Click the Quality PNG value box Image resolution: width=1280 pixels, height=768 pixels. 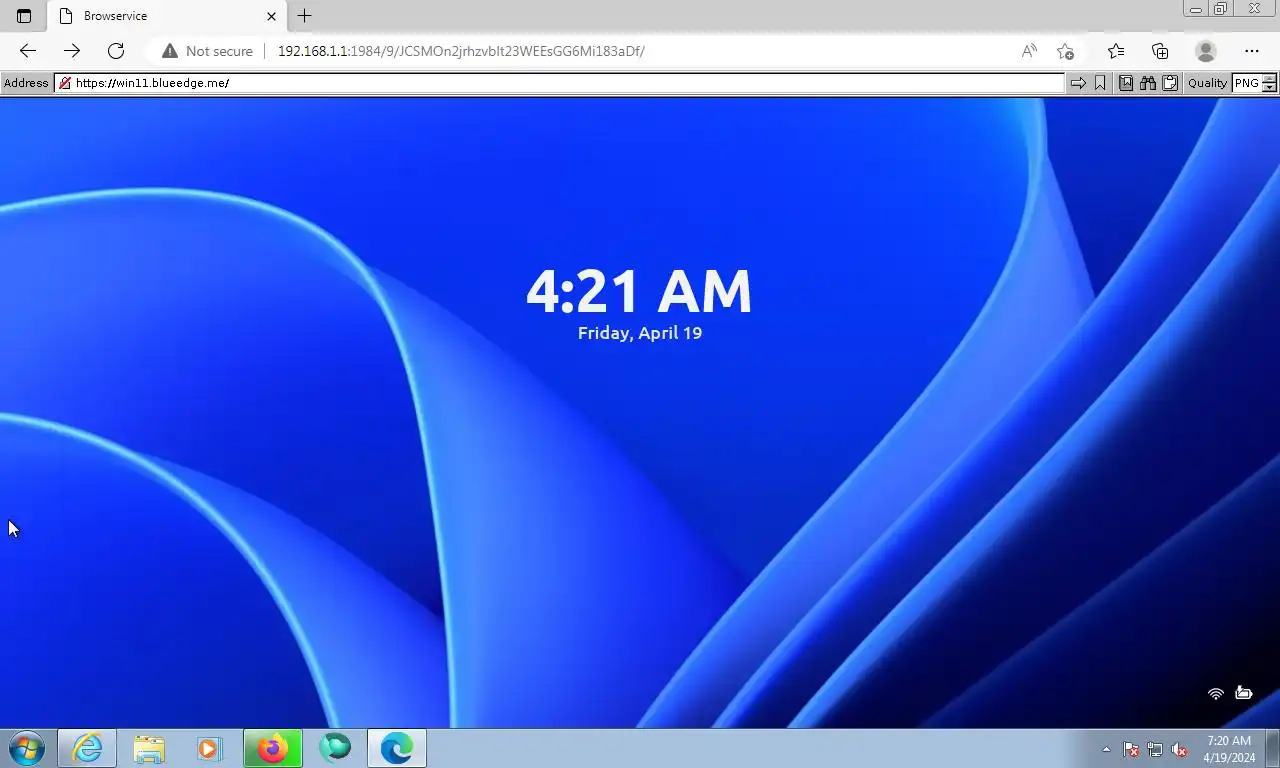[x=1246, y=83]
